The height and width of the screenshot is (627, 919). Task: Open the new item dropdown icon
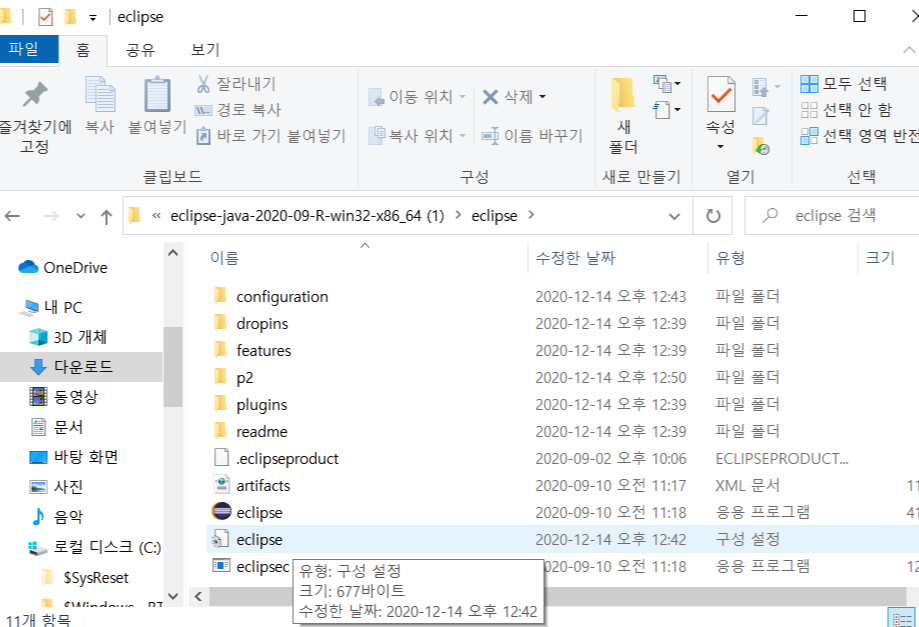pos(667,84)
